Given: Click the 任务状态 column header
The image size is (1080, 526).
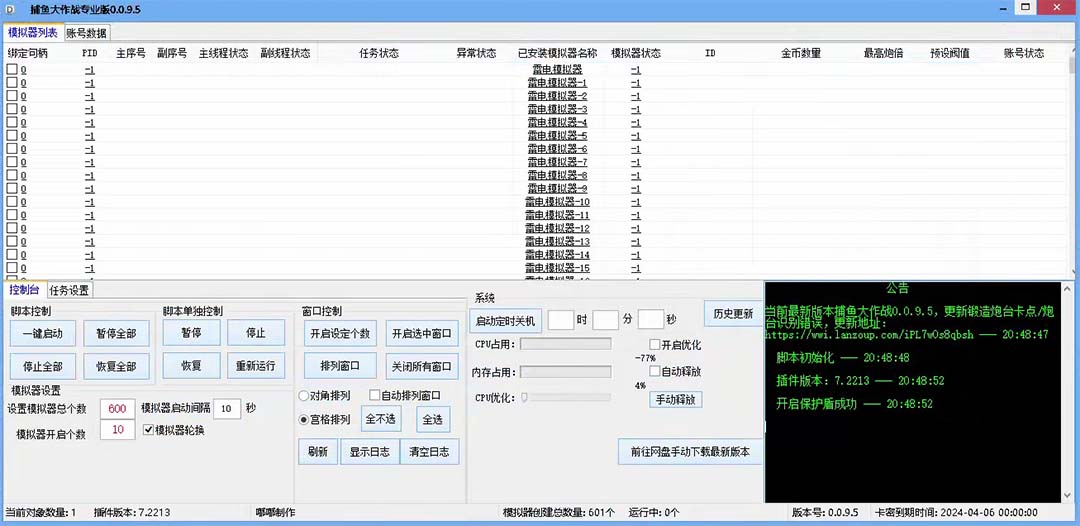Looking at the screenshot, I should pos(379,53).
